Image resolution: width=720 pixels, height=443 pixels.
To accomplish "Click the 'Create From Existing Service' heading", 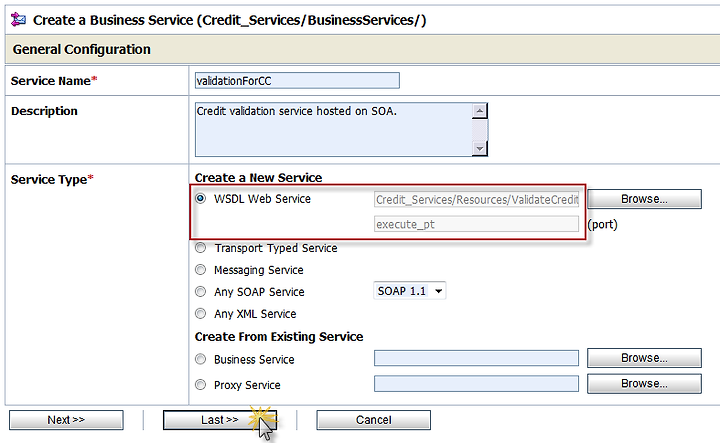I will tap(279, 336).
